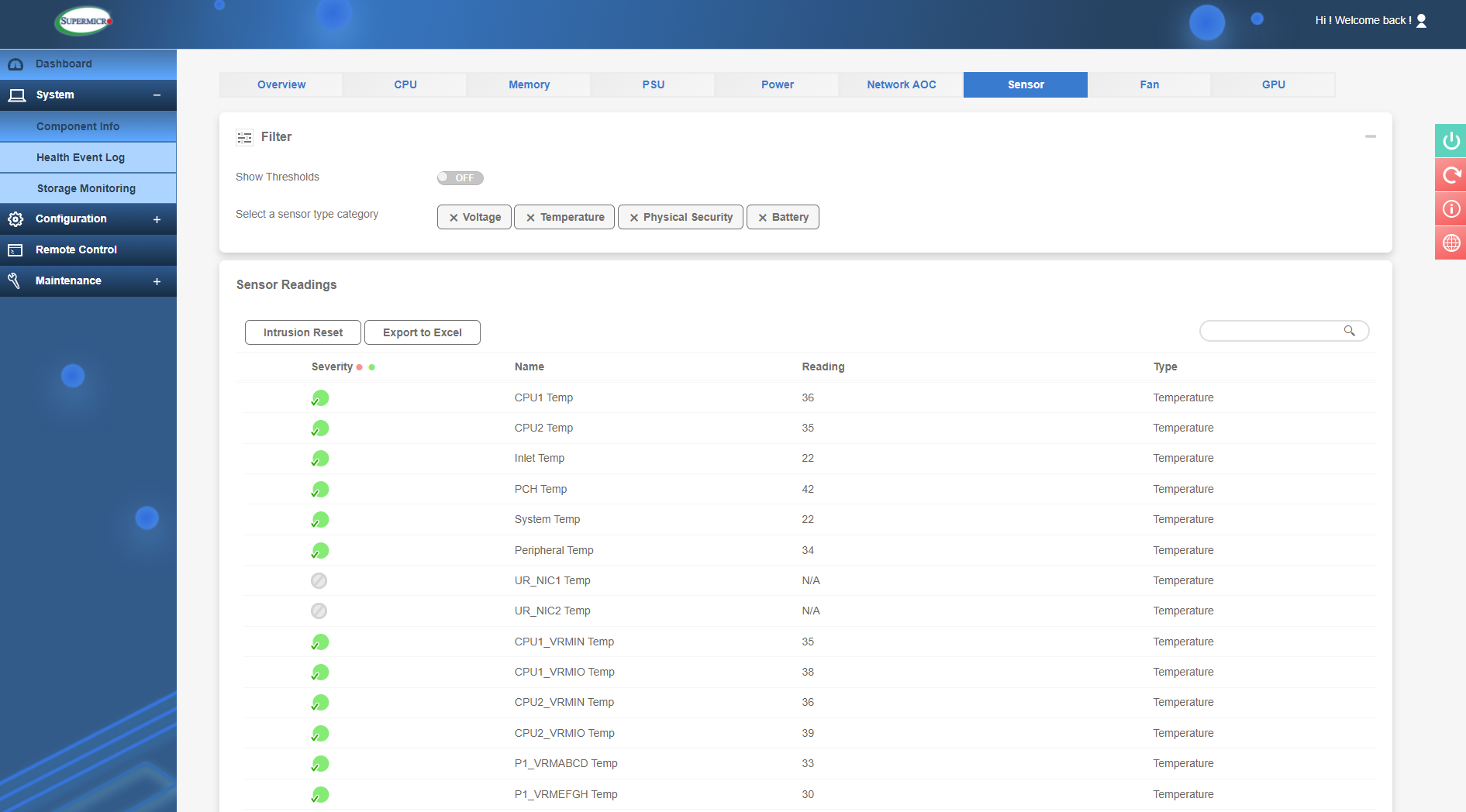Open the info icon on the right edge
Screen dimensions: 1466x812
click(1450, 208)
